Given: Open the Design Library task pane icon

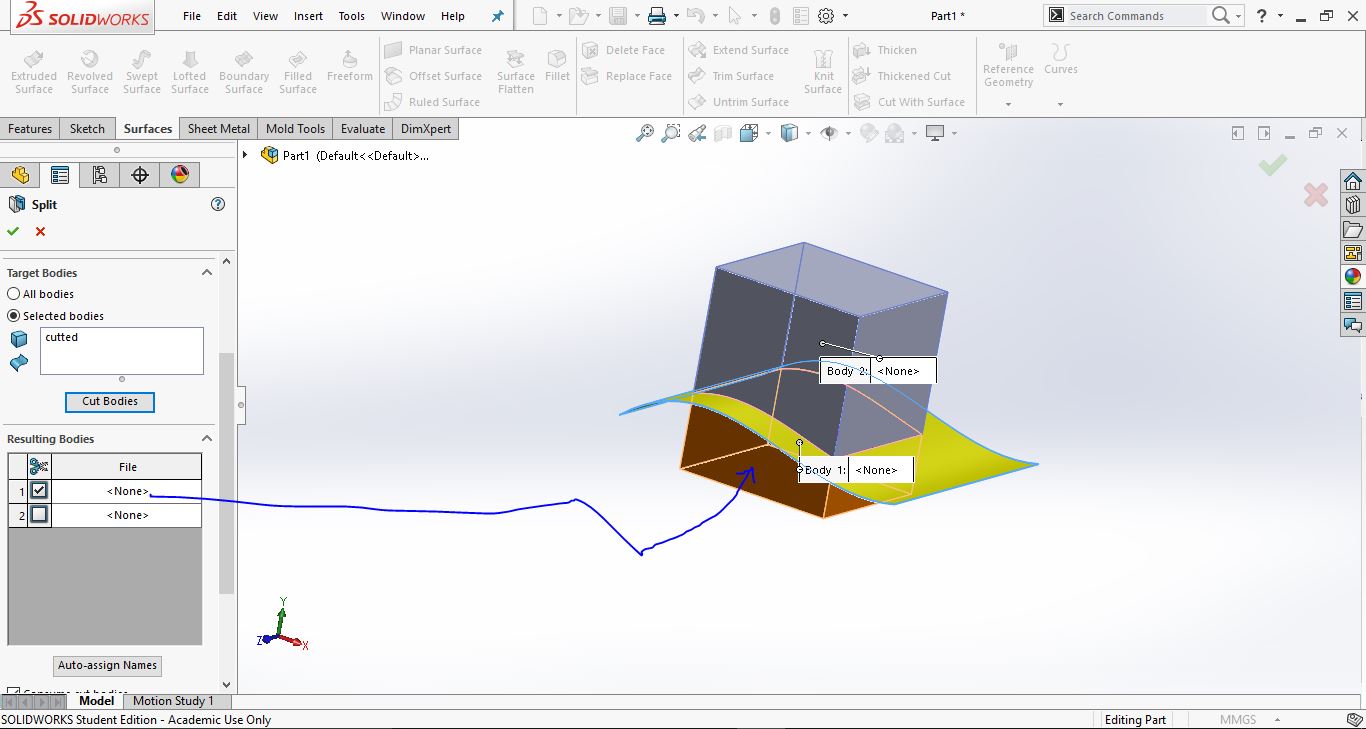Looking at the screenshot, I should coord(1353,205).
